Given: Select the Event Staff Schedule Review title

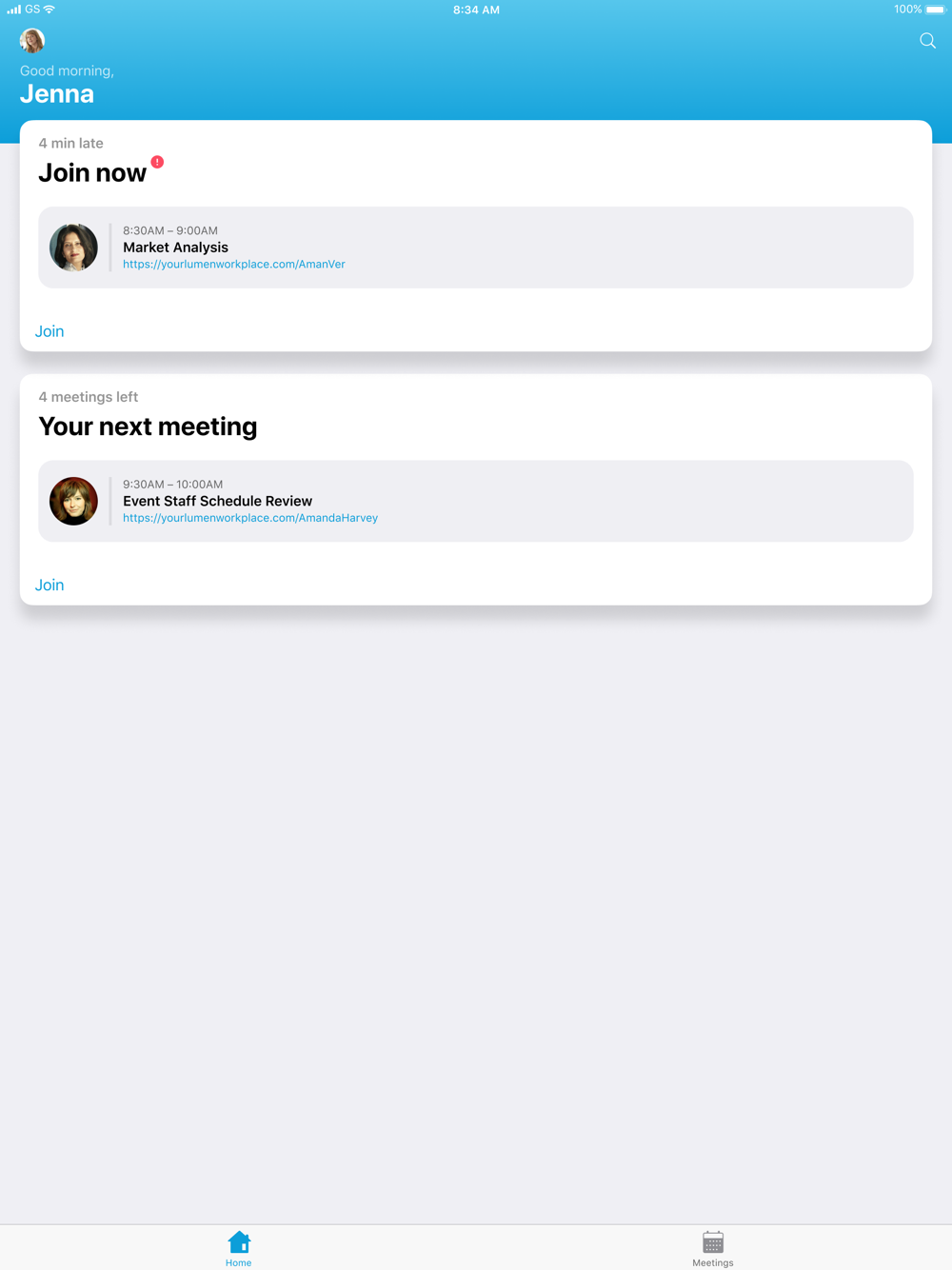Looking at the screenshot, I should click(x=217, y=501).
